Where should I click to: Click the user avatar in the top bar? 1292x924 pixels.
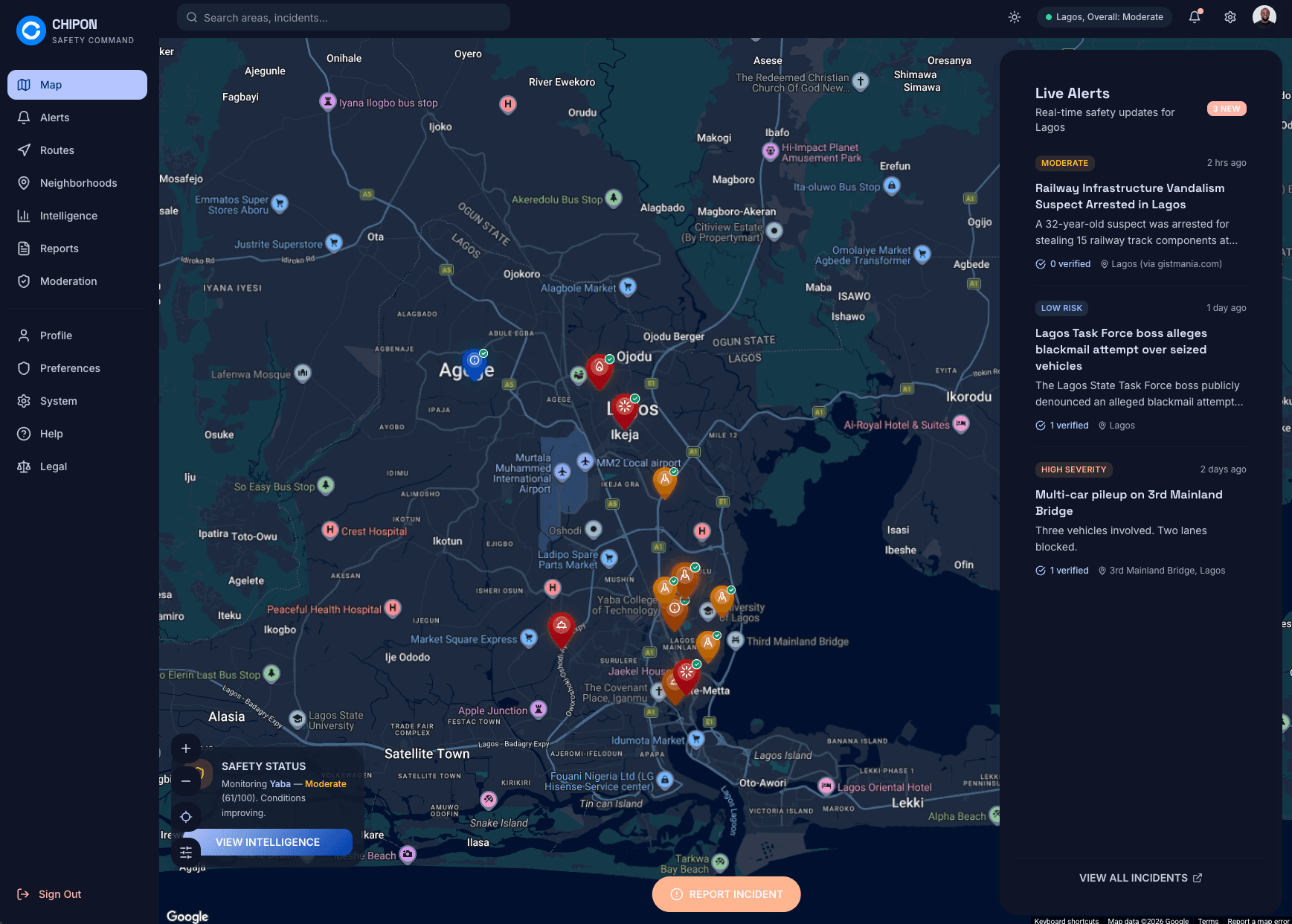pyautogui.click(x=1263, y=16)
